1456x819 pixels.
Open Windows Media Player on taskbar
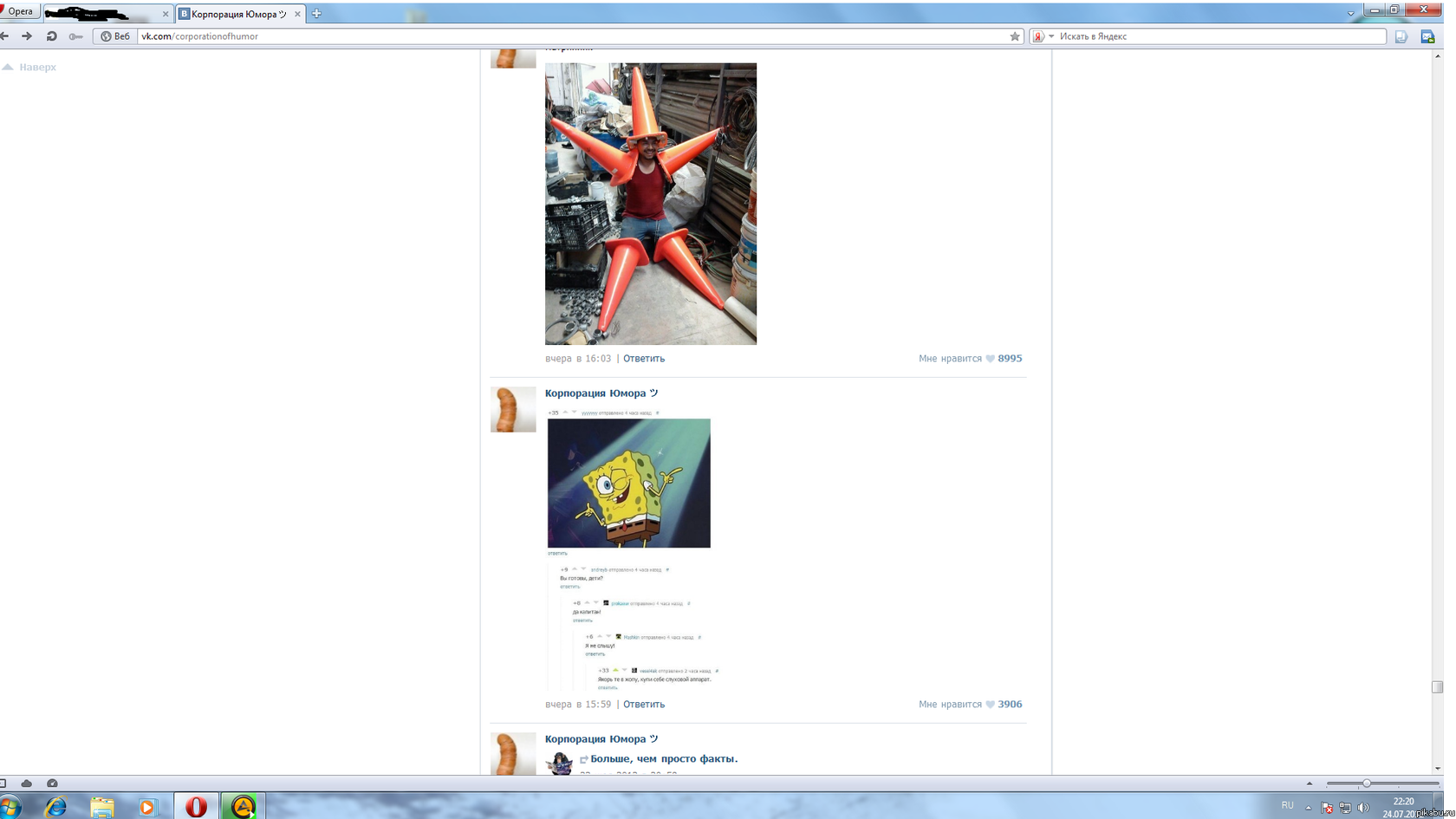pos(147,806)
